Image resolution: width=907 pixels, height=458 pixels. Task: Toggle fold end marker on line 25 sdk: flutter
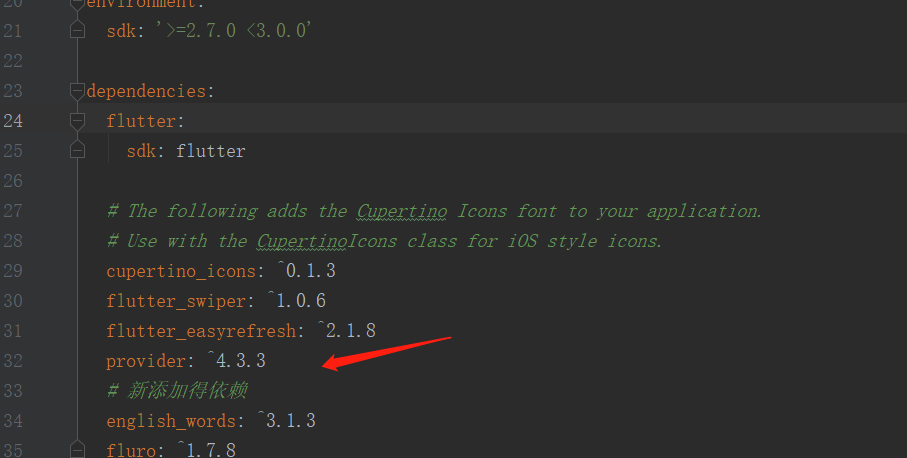(x=77, y=150)
